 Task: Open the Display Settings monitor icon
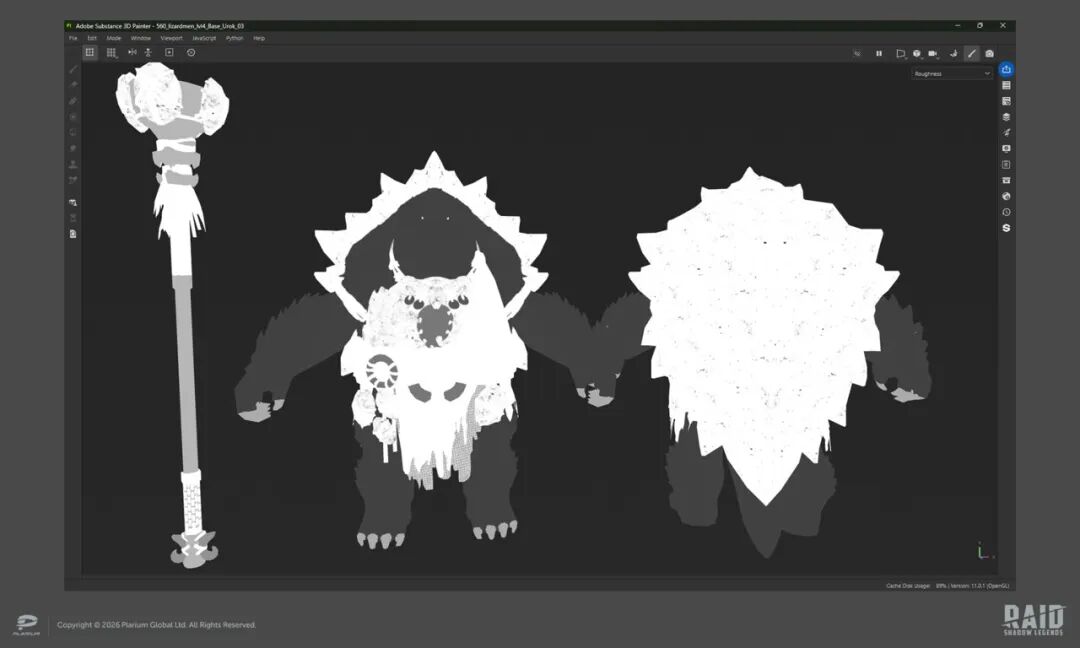point(1006,149)
